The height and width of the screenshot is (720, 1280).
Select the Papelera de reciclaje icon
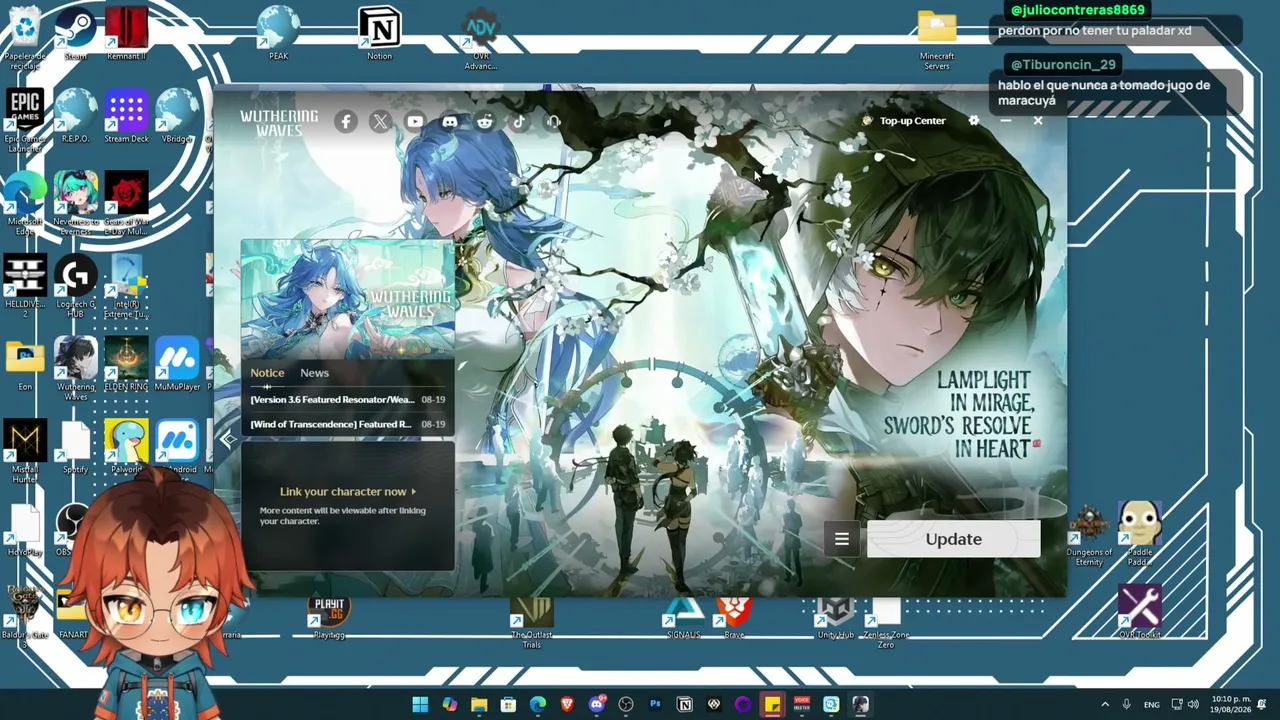pos(25,38)
